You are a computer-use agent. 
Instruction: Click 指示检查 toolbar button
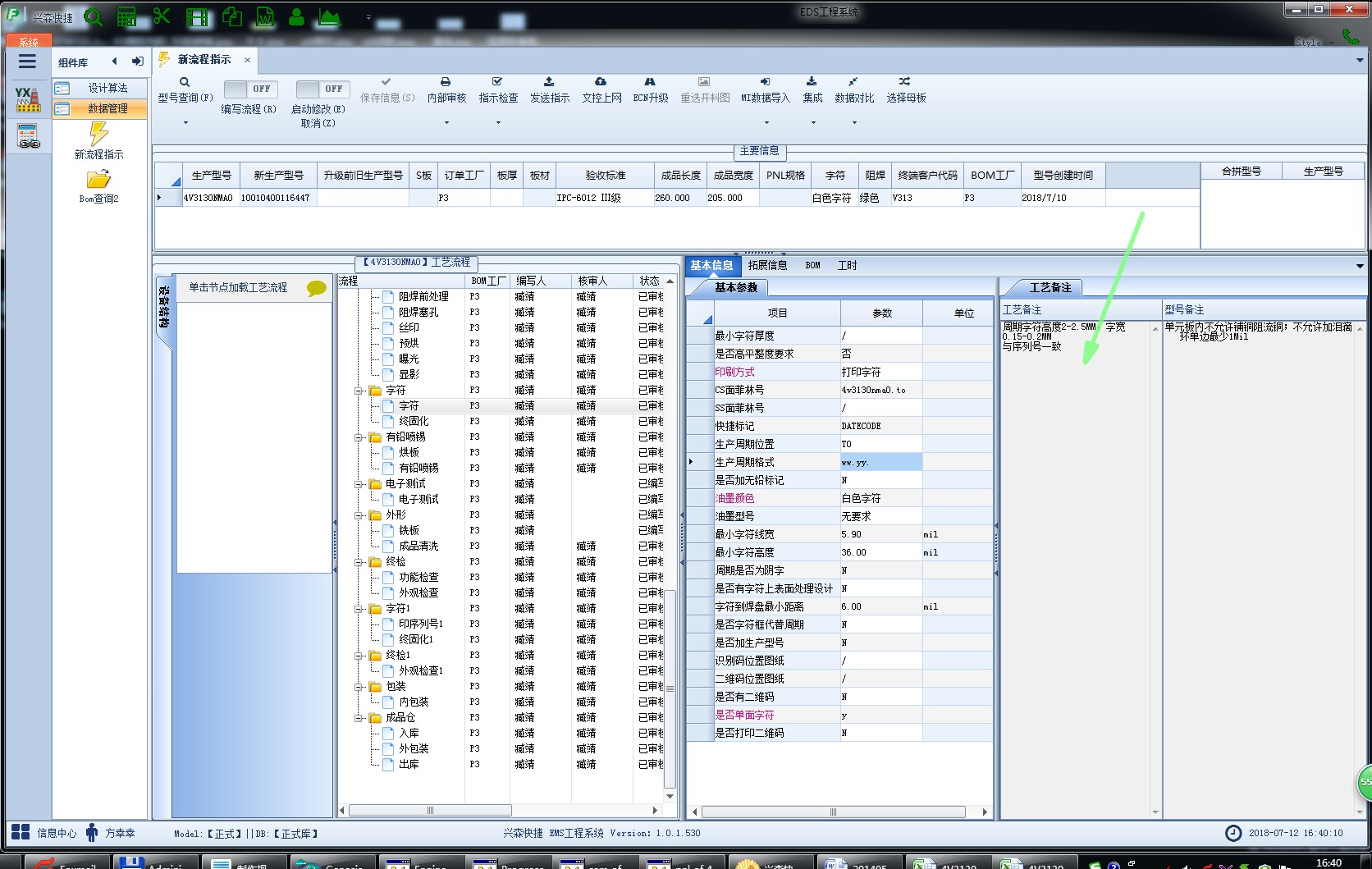click(498, 90)
